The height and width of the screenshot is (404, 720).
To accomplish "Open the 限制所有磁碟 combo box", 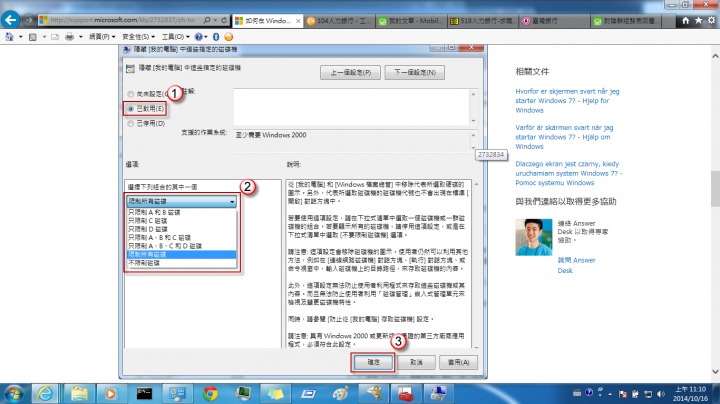I will pyautogui.click(x=181, y=201).
